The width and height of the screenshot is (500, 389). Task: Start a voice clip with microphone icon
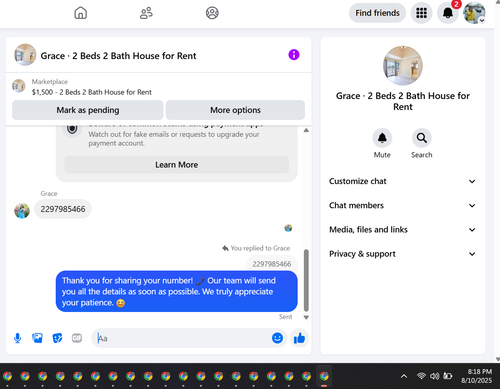[x=18, y=338]
